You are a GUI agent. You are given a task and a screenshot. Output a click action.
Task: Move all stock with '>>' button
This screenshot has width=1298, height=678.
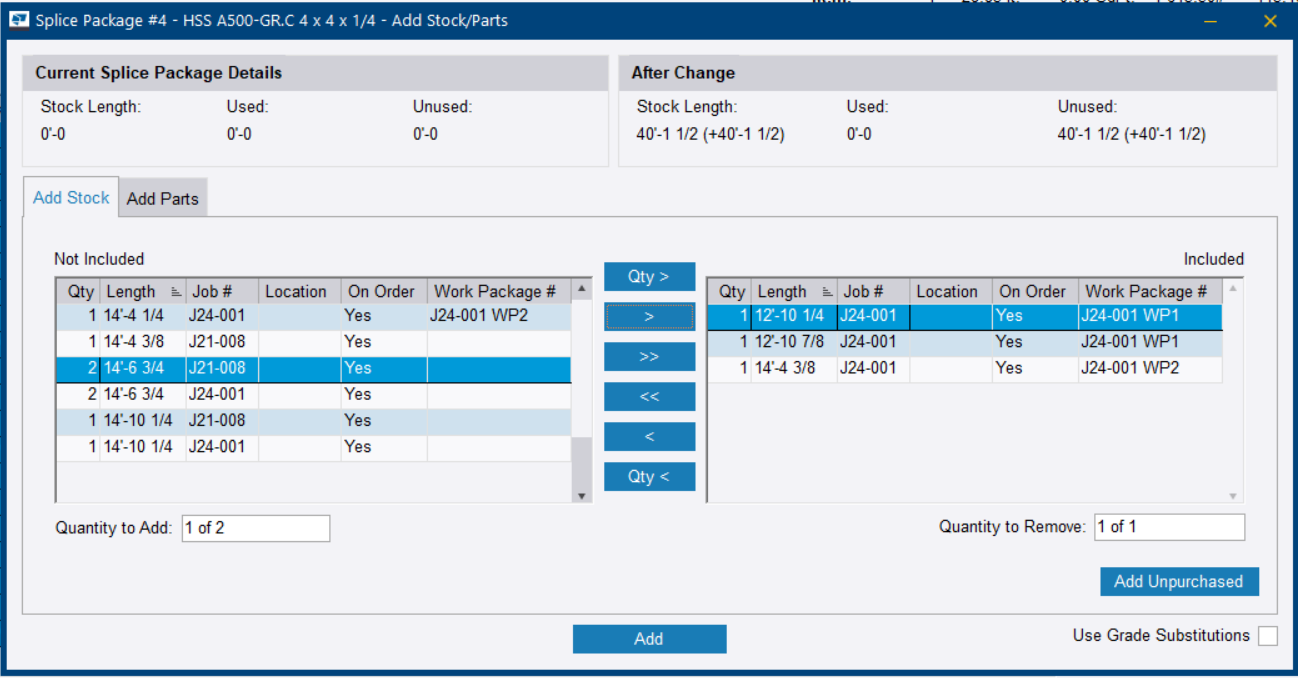pyautogui.click(x=649, y=357)
